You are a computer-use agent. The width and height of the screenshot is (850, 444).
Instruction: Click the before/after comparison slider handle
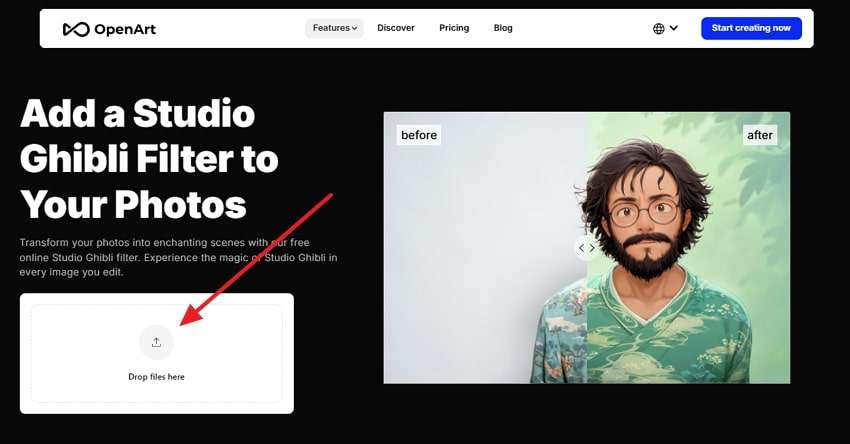[587, 248]
